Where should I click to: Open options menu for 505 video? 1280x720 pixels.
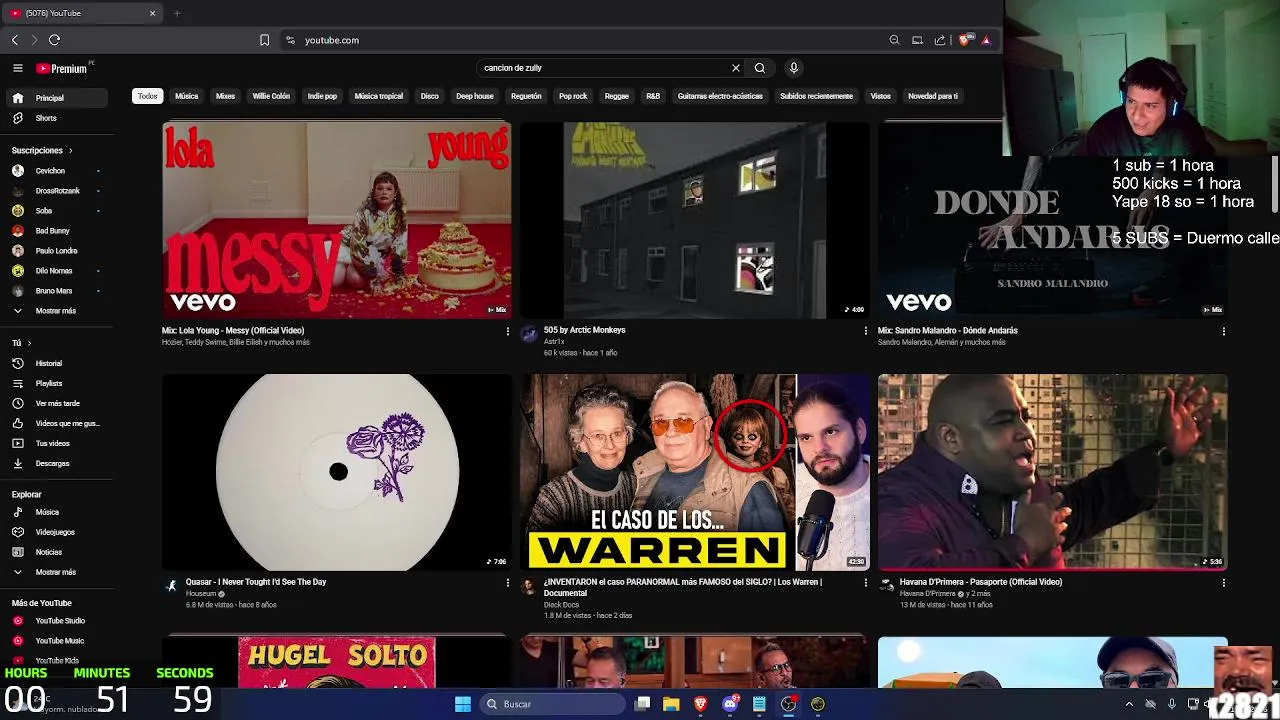click(x=866, y=331)
